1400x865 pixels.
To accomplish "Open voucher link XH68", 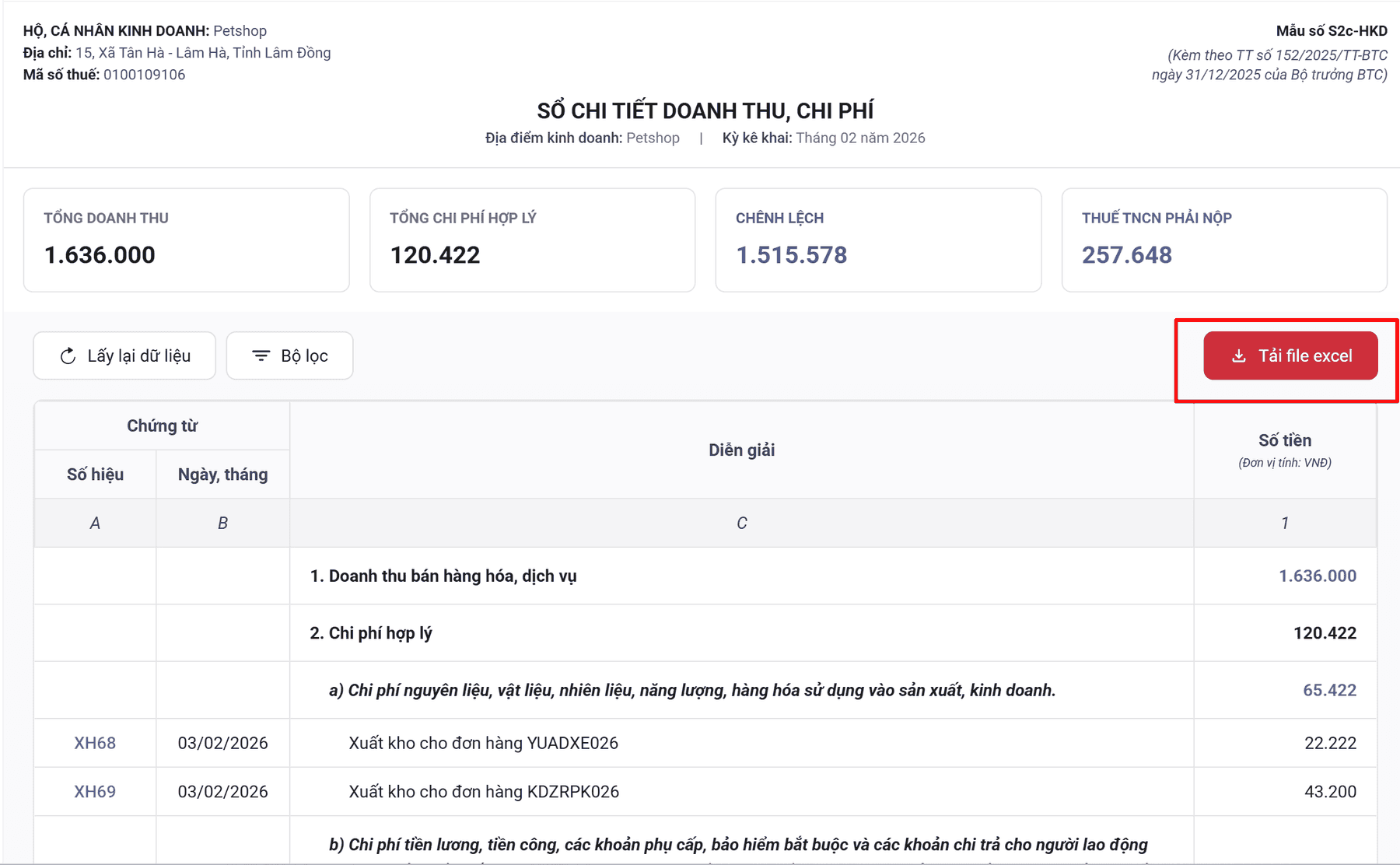I will [95, 743].
